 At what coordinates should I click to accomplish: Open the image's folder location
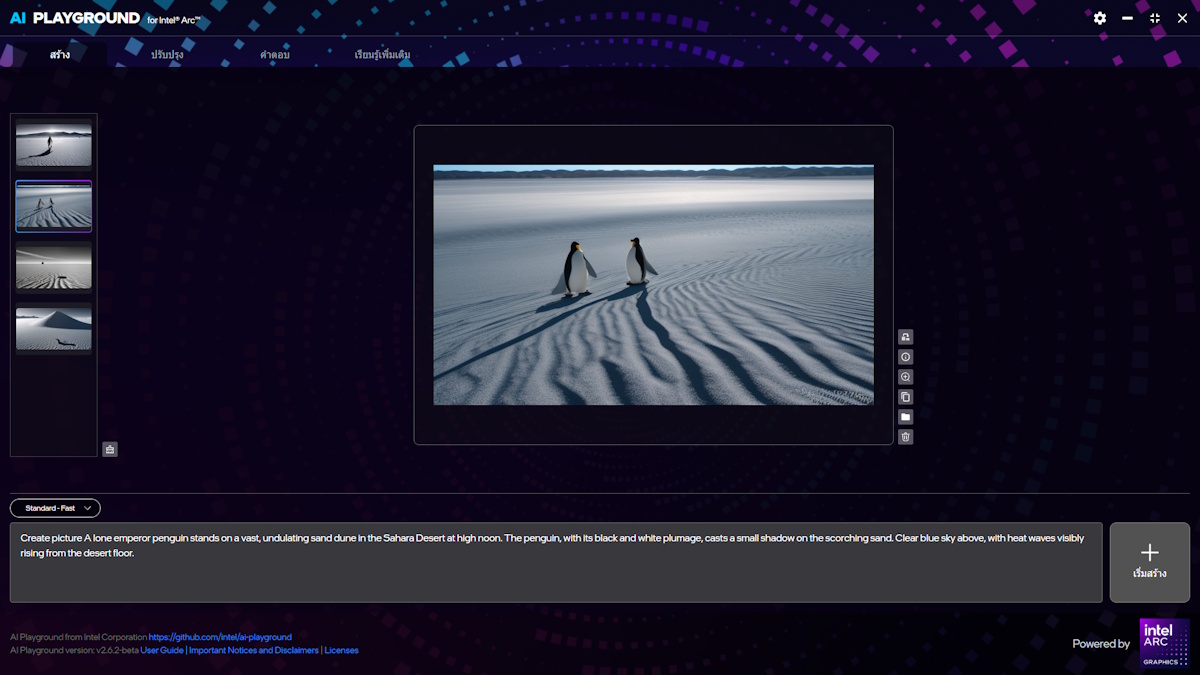[905, 417]
